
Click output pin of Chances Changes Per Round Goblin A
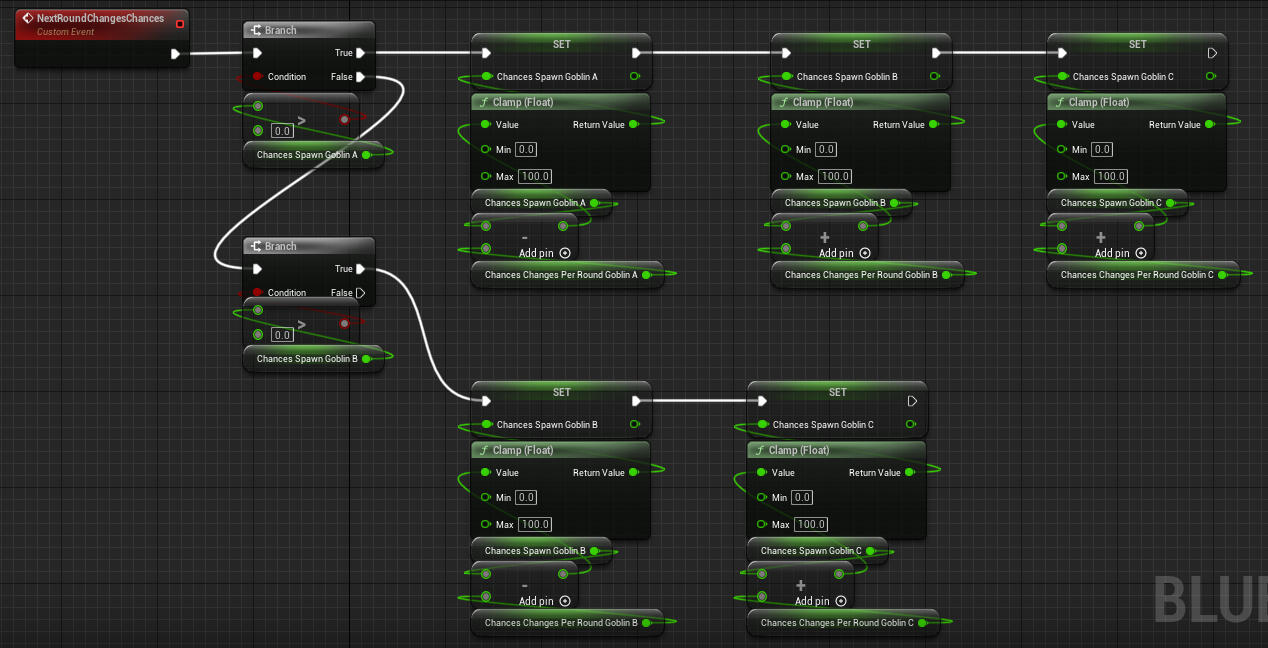point(646,275)
